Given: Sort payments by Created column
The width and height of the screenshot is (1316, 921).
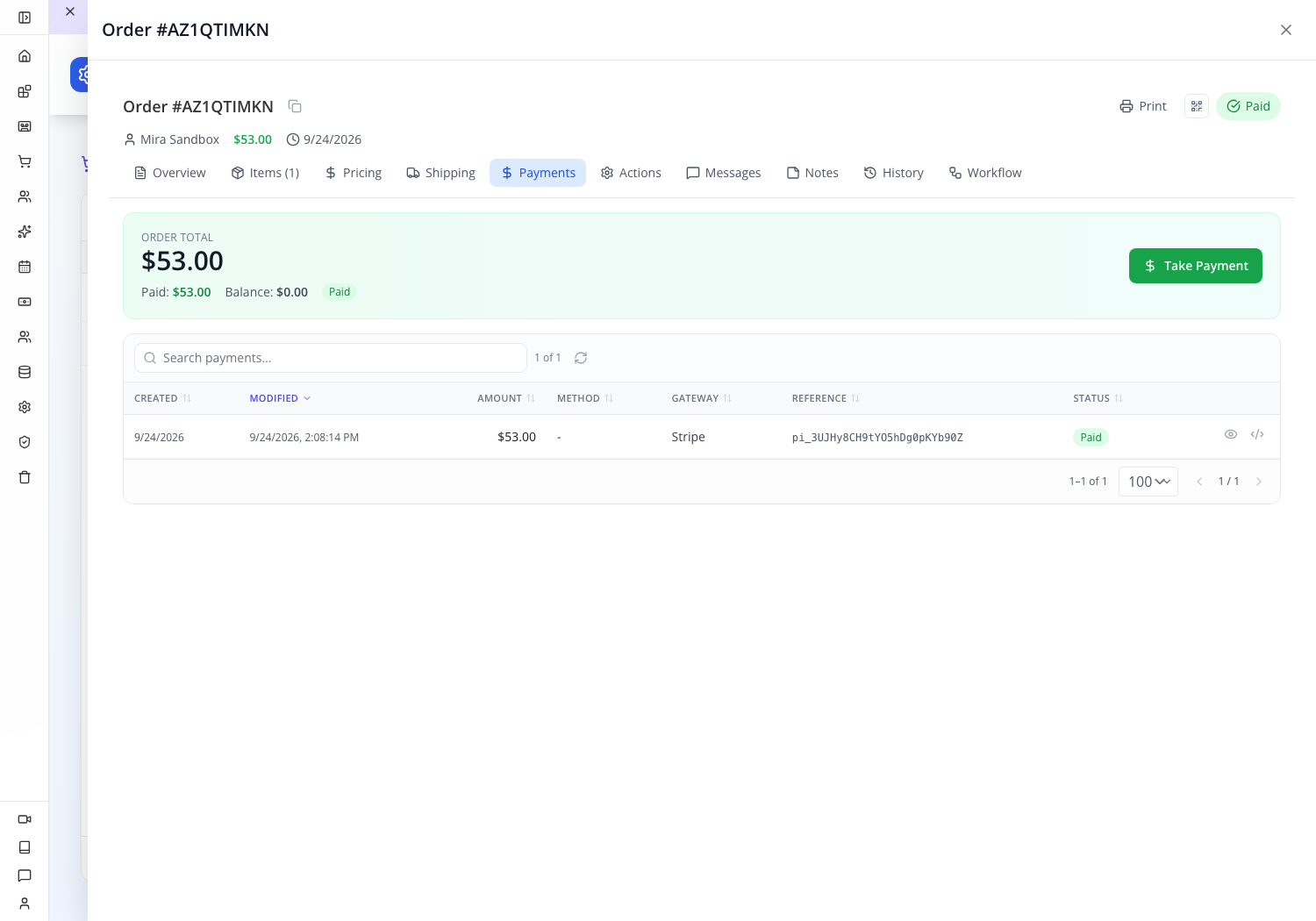Looking at the screenshot, I should pos(163,398).
